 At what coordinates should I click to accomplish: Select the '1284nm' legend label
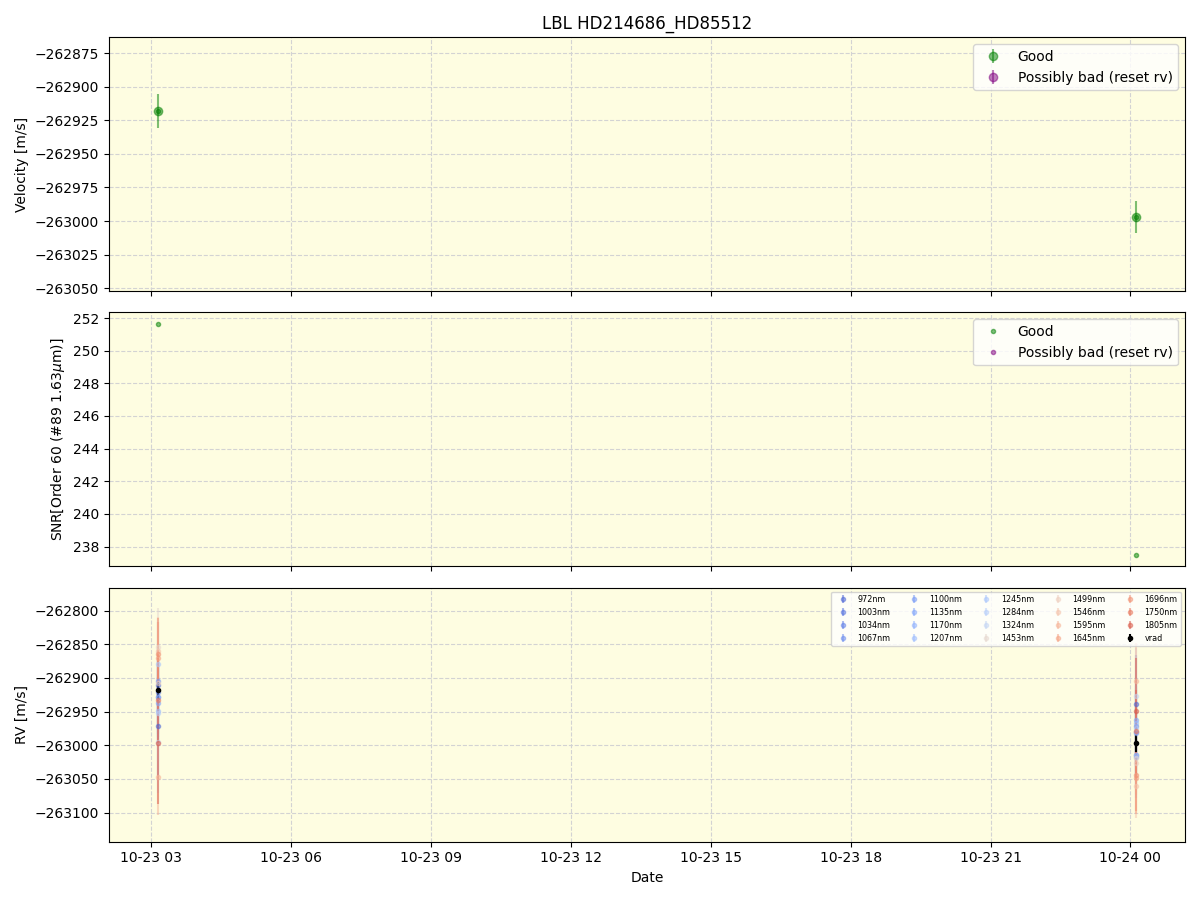pos(1018,612)
